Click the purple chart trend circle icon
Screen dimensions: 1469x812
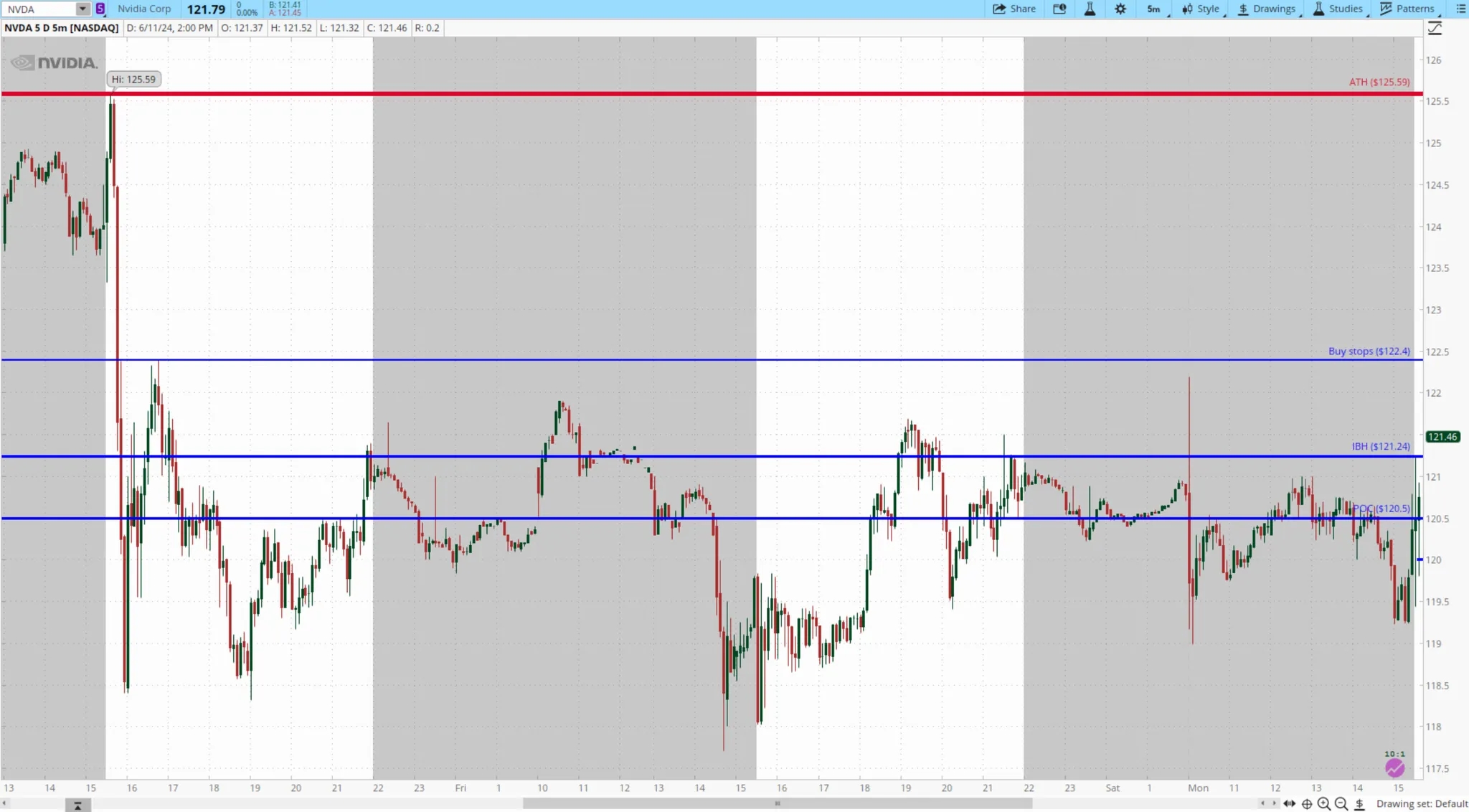(1394, 768)
